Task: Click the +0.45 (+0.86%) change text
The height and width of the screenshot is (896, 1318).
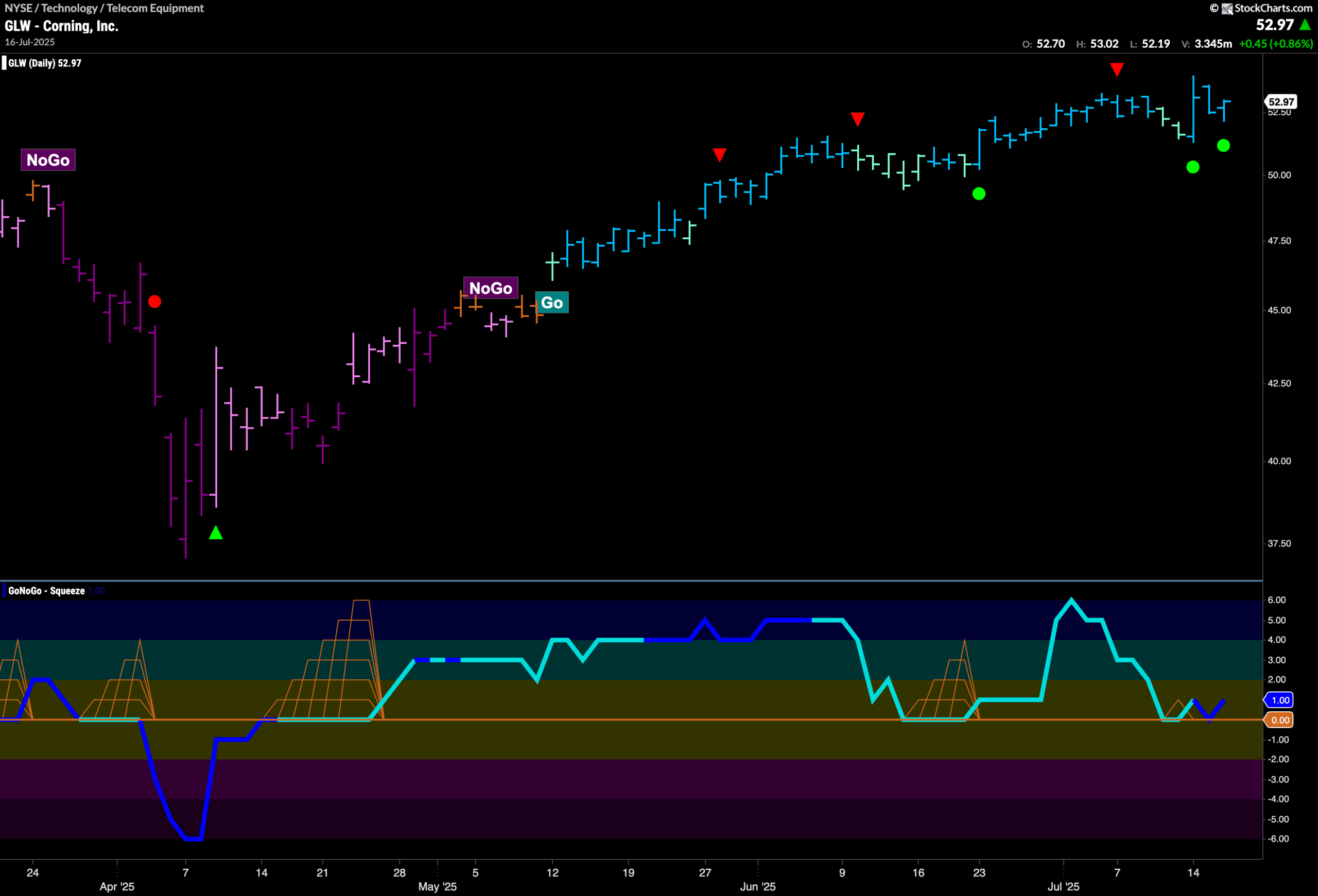Action: click(1276, 44)
